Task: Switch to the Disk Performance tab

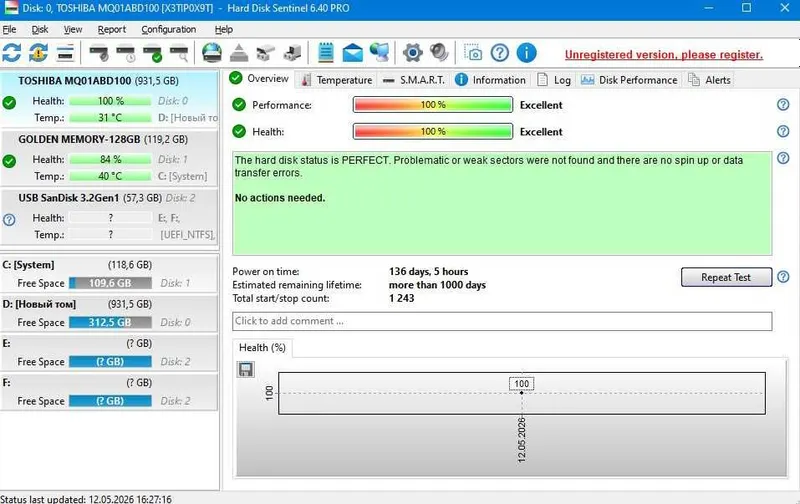Action: [629, 80]
